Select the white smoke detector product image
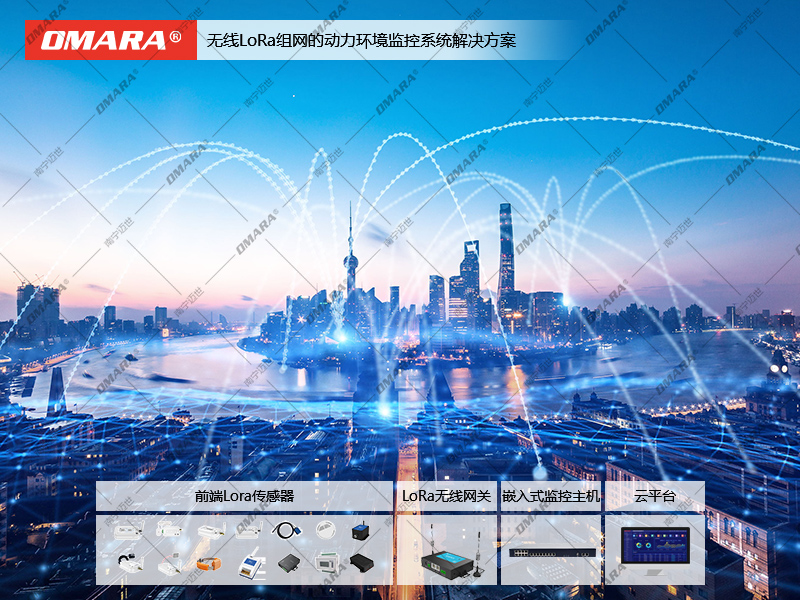 pyautogui.click(x=324, y=530)
